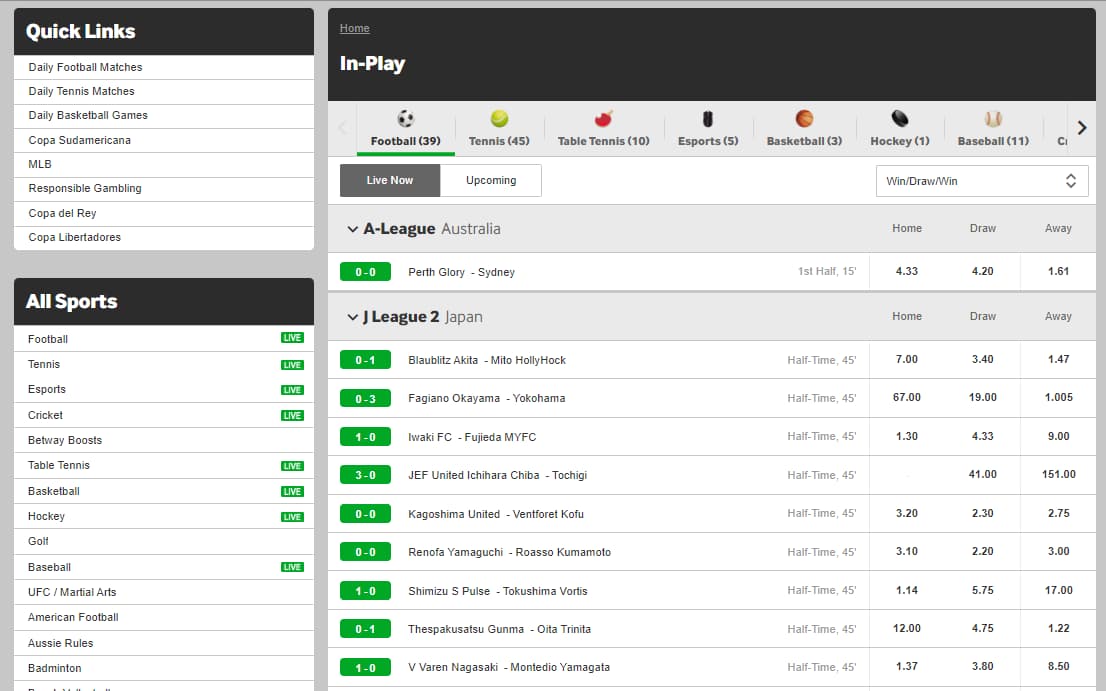Click the LIVE badge next to Esports
The width and height of the screenshot is (1106, 691).
point(292,390)
